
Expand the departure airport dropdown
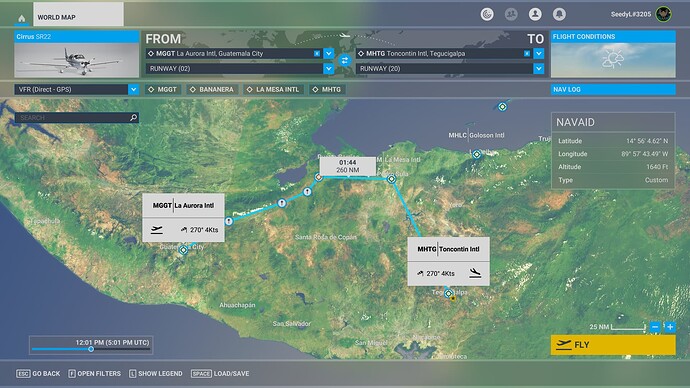coord(329,53)
